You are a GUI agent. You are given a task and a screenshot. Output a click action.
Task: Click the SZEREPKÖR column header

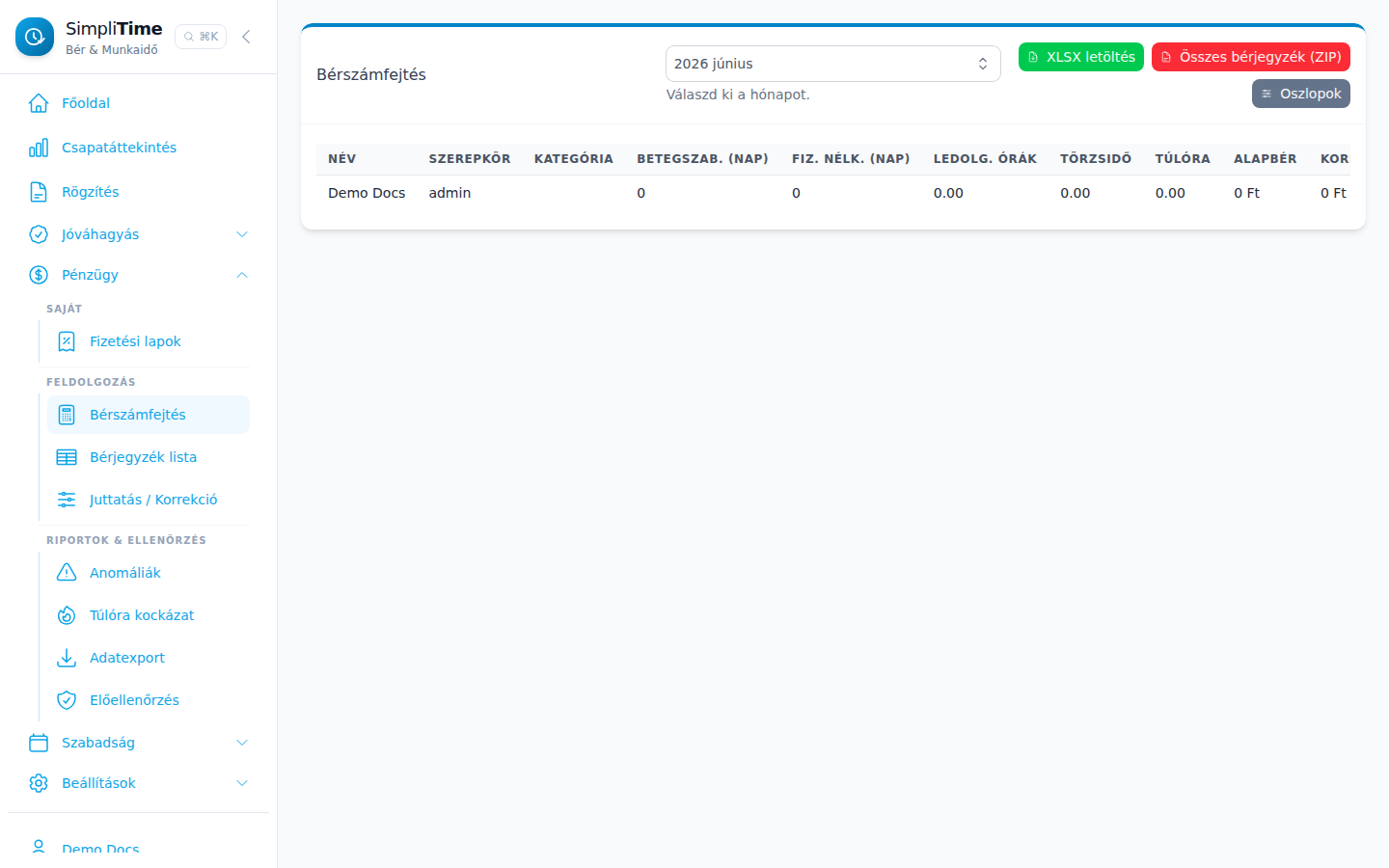click(470, 159)
